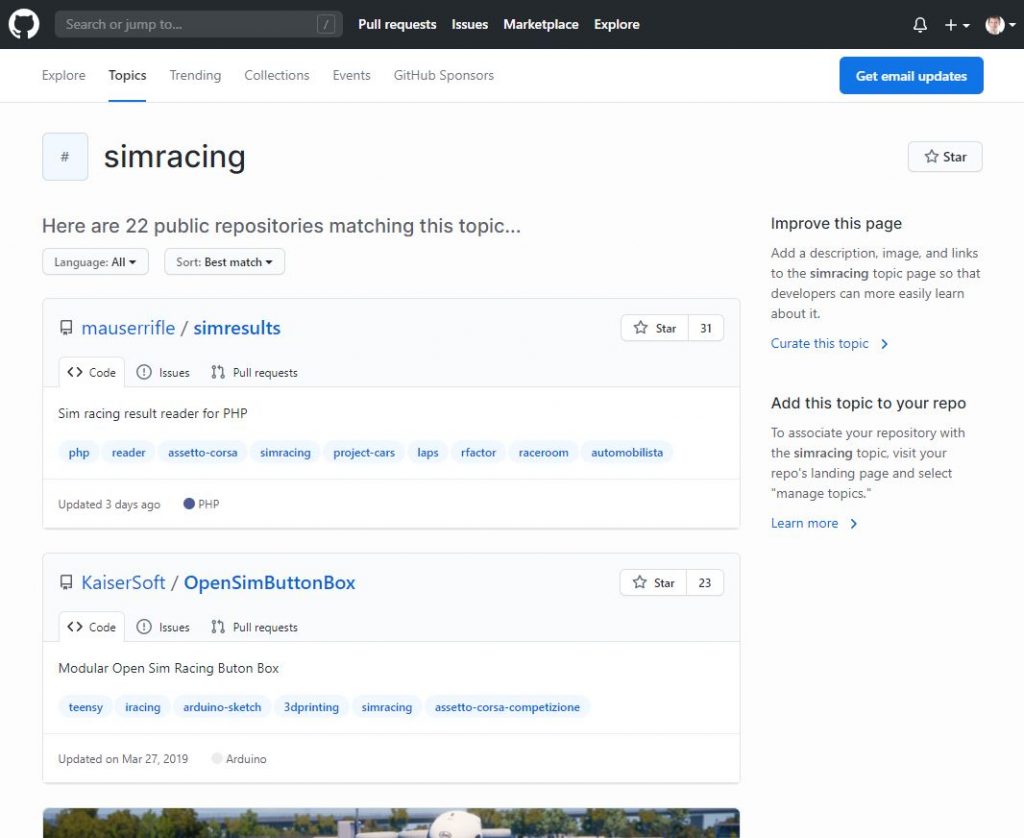This screenshot has width=1024, height=838.
Task: Click the reader topic tag
Action: [x=128, y=452]
